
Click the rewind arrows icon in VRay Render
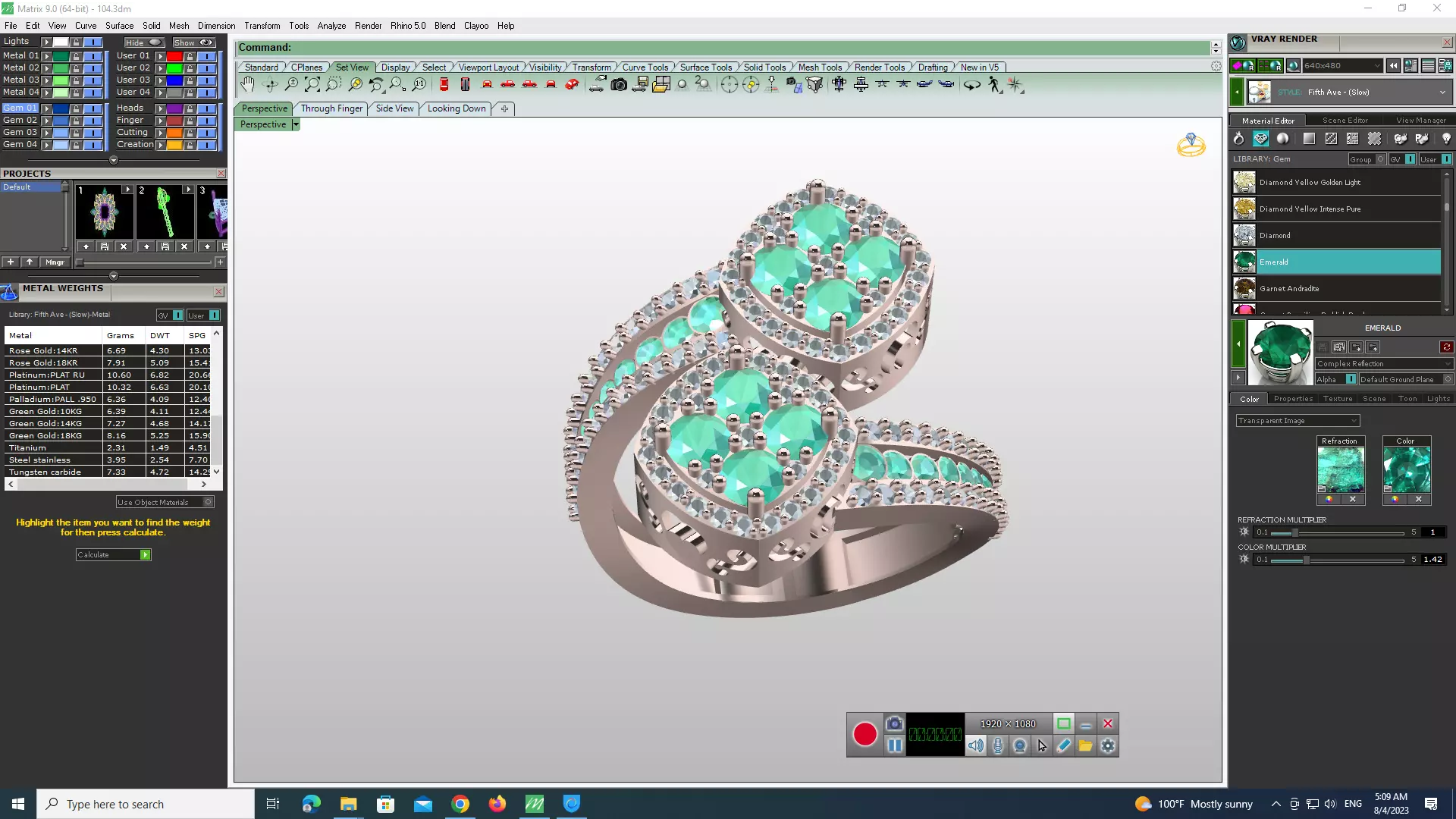[x=1393, y=66]
